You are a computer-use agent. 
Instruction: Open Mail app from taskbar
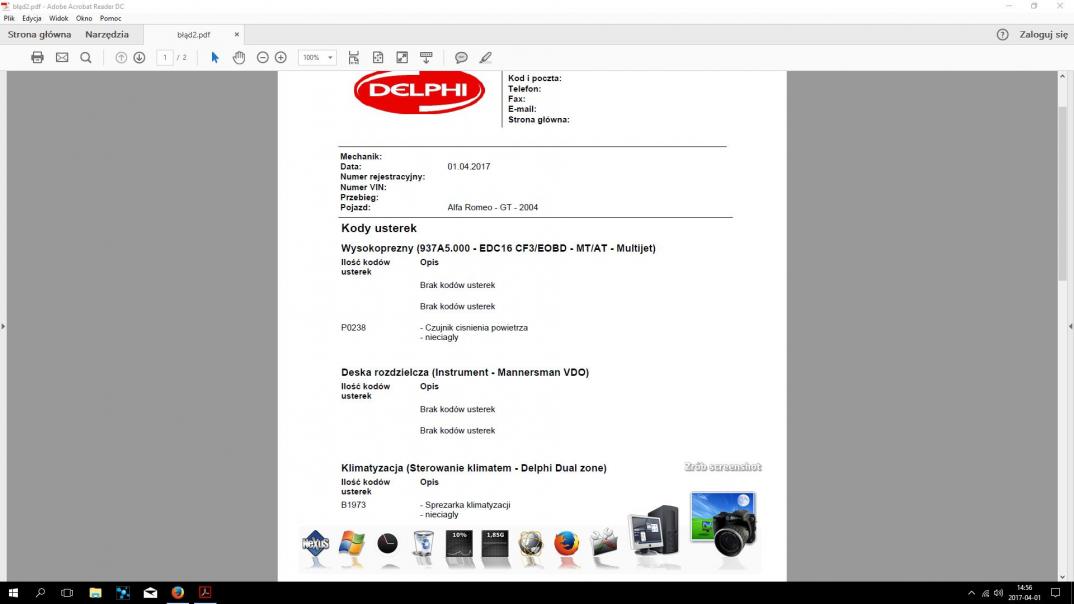click(x=150, y=593)
